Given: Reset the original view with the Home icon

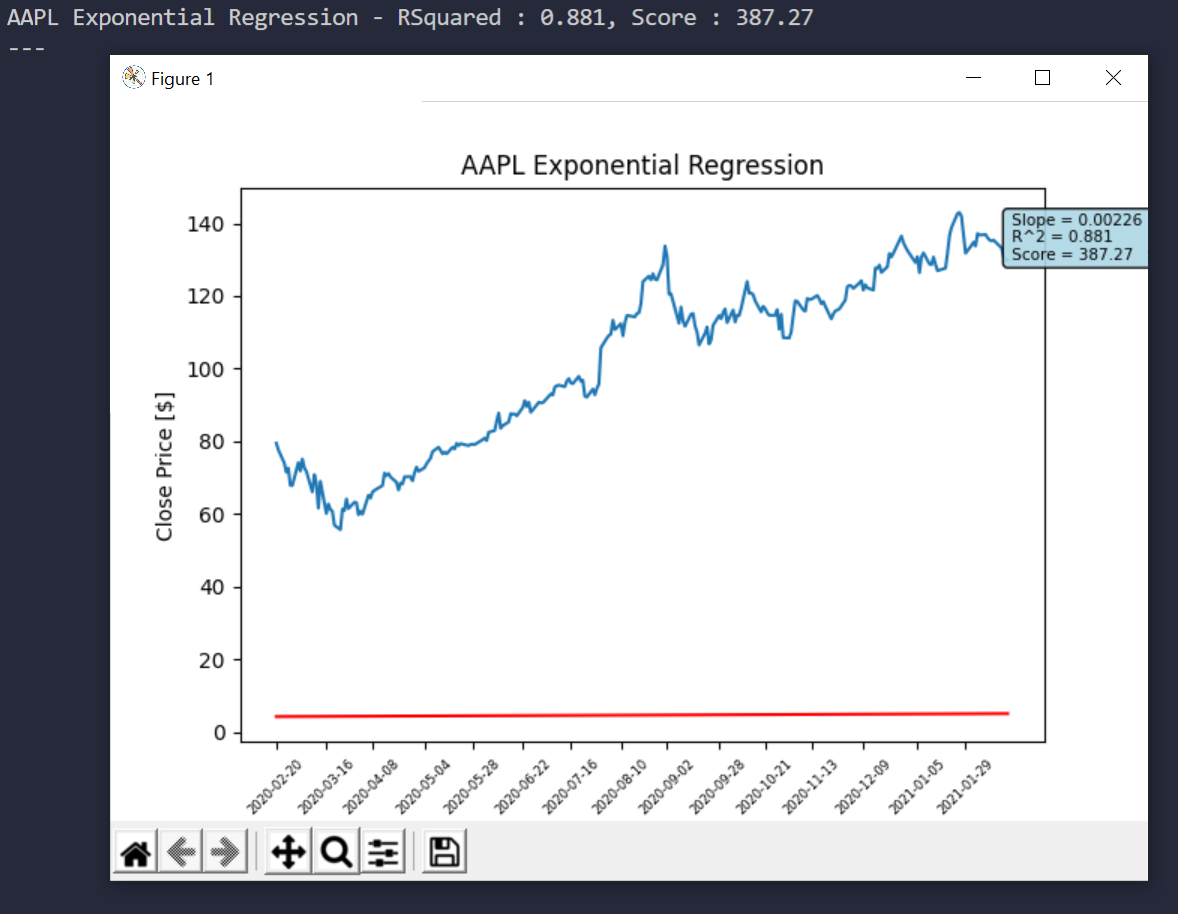Looking at the screenshot, I should click(x=135, y=850).
